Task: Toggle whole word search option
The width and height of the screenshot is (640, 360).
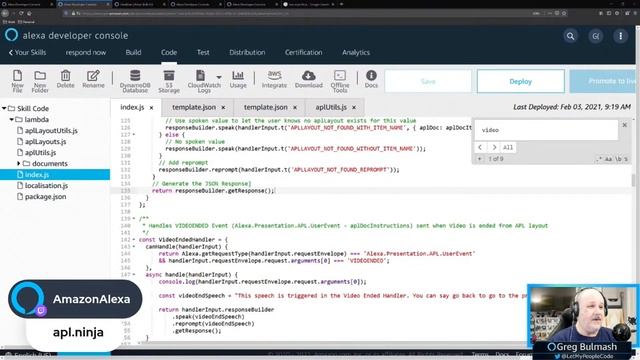Action: click(x=618, y=159)
